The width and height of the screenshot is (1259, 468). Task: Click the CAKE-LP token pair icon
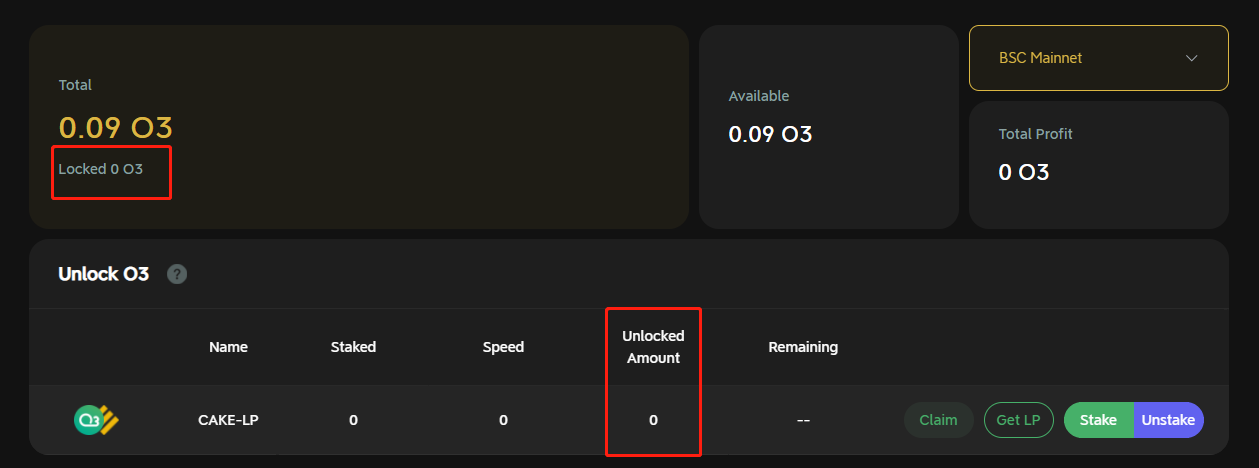pos(97,420)
